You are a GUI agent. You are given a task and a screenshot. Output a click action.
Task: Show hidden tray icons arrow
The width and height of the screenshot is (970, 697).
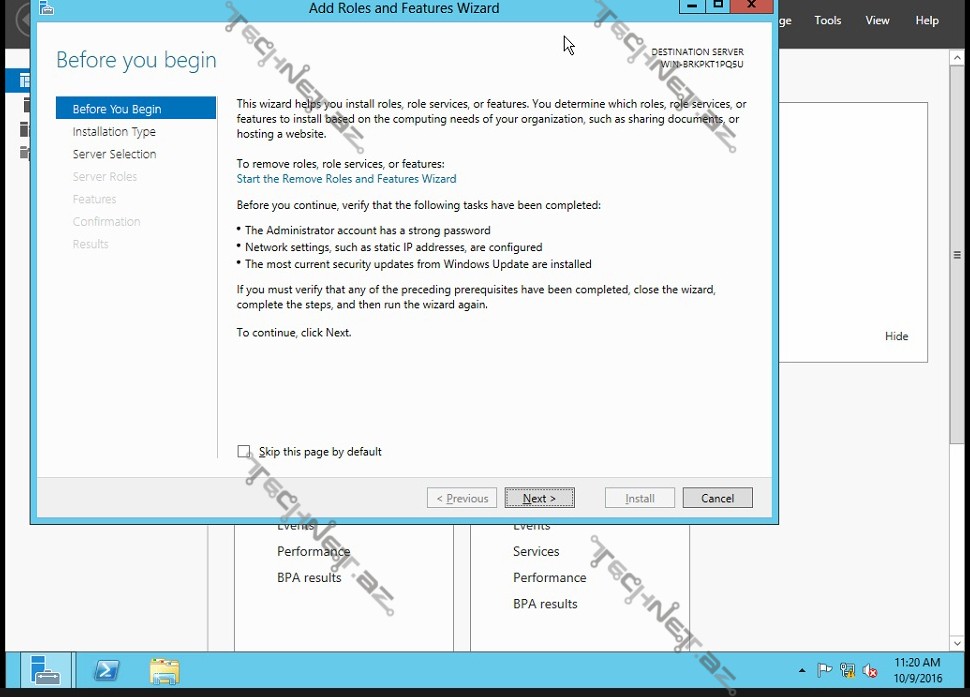(x=802, y=670)
